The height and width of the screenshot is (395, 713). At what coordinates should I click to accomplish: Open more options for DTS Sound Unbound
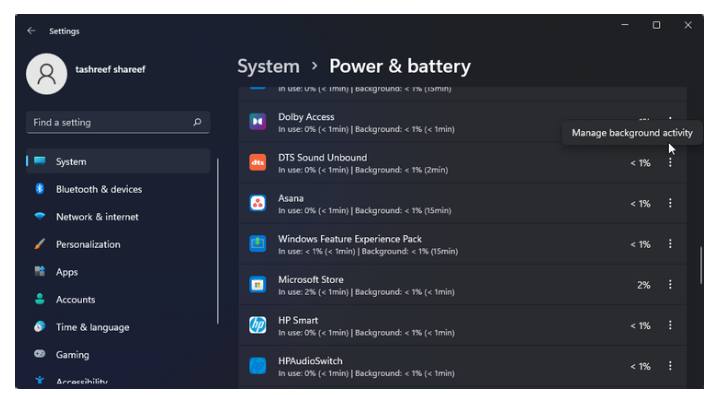tap(670, 162)
